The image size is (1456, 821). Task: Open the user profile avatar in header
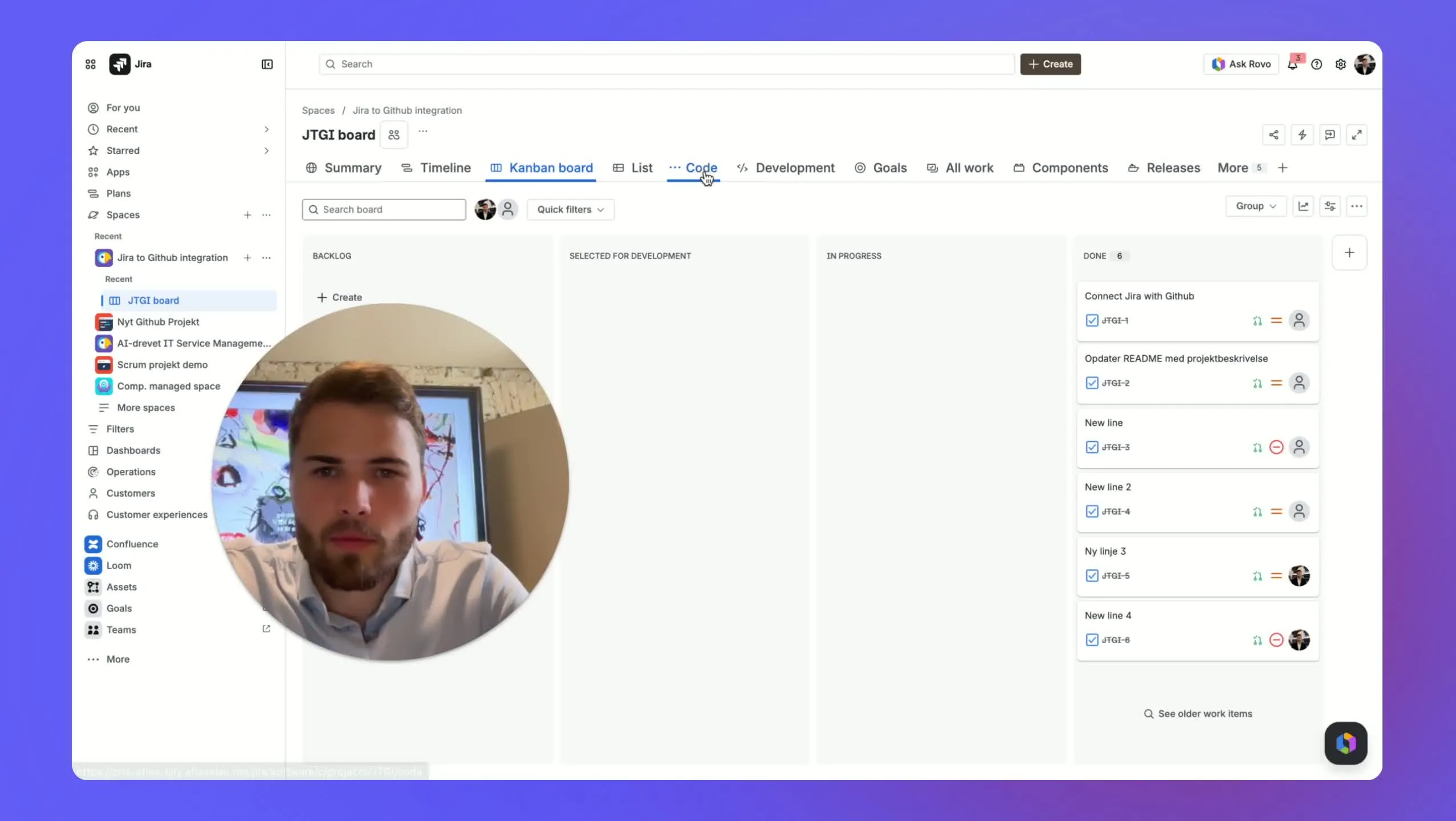[1365, 64]
